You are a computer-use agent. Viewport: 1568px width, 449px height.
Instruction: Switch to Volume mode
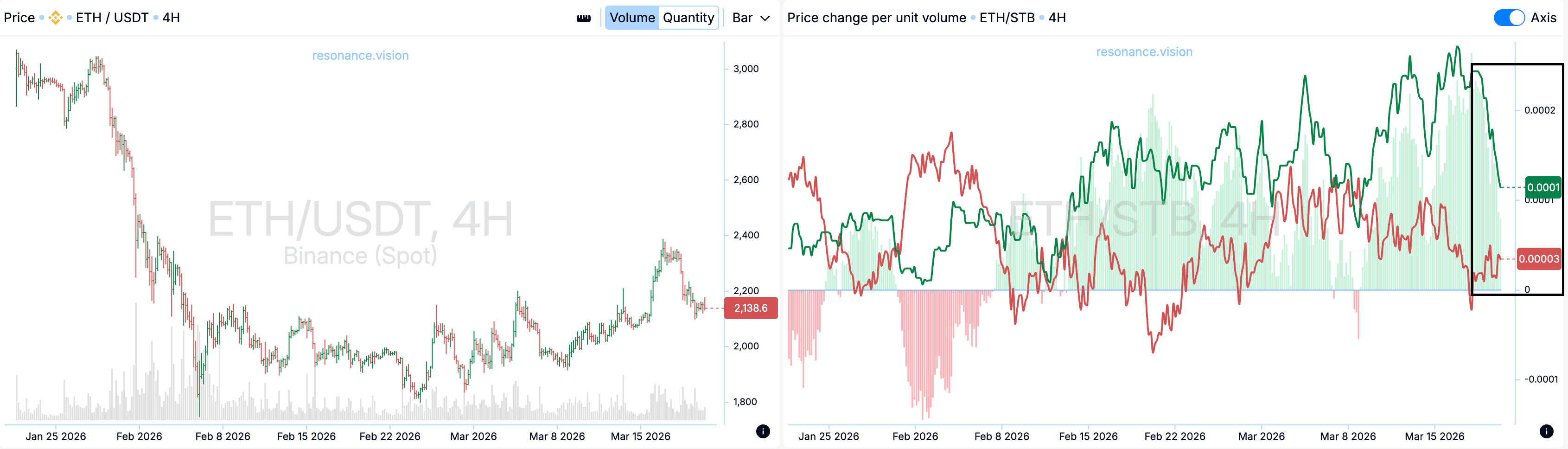point(632,18)
